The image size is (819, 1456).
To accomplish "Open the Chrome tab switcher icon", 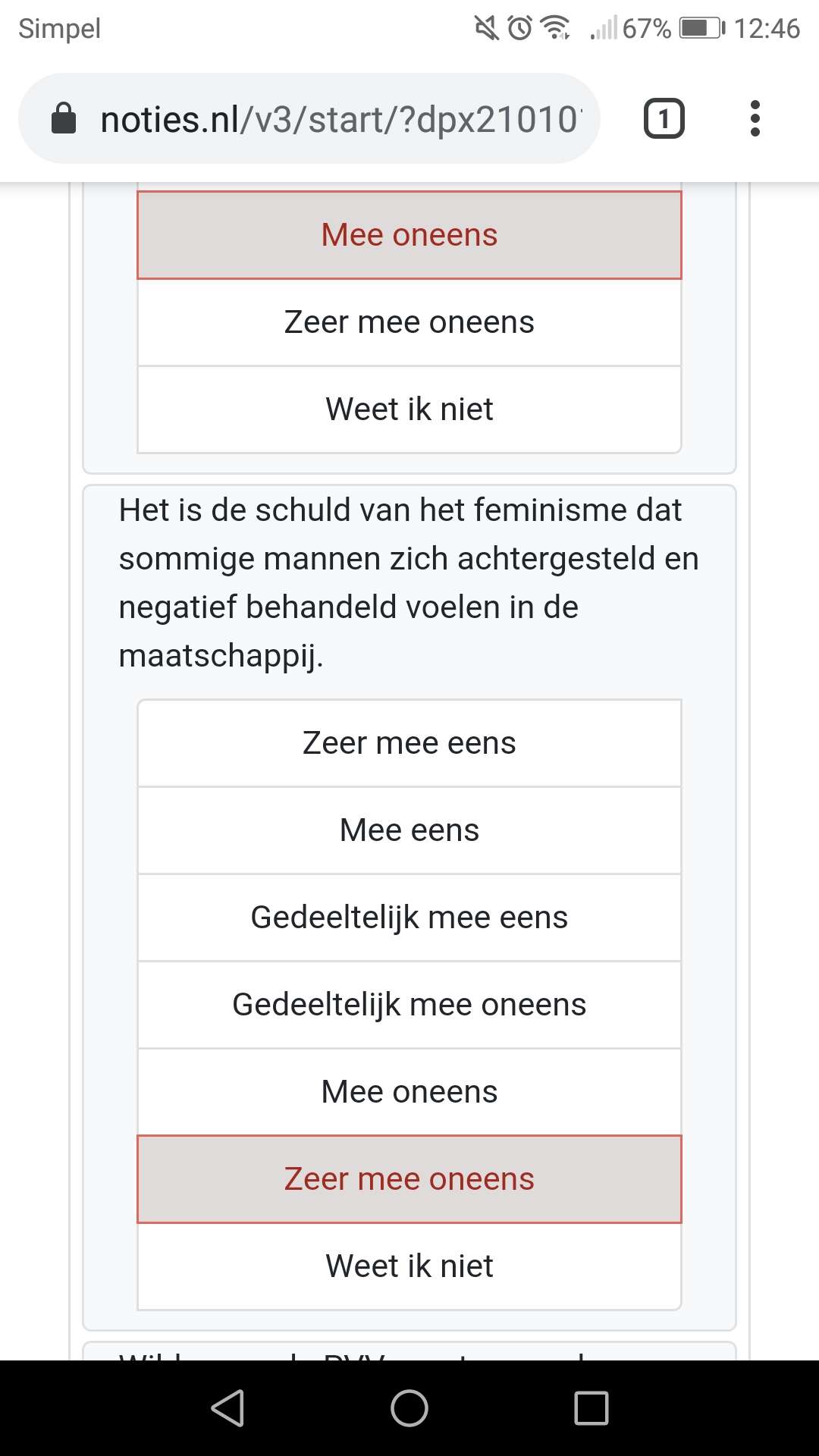I will (x=664, y=119).
